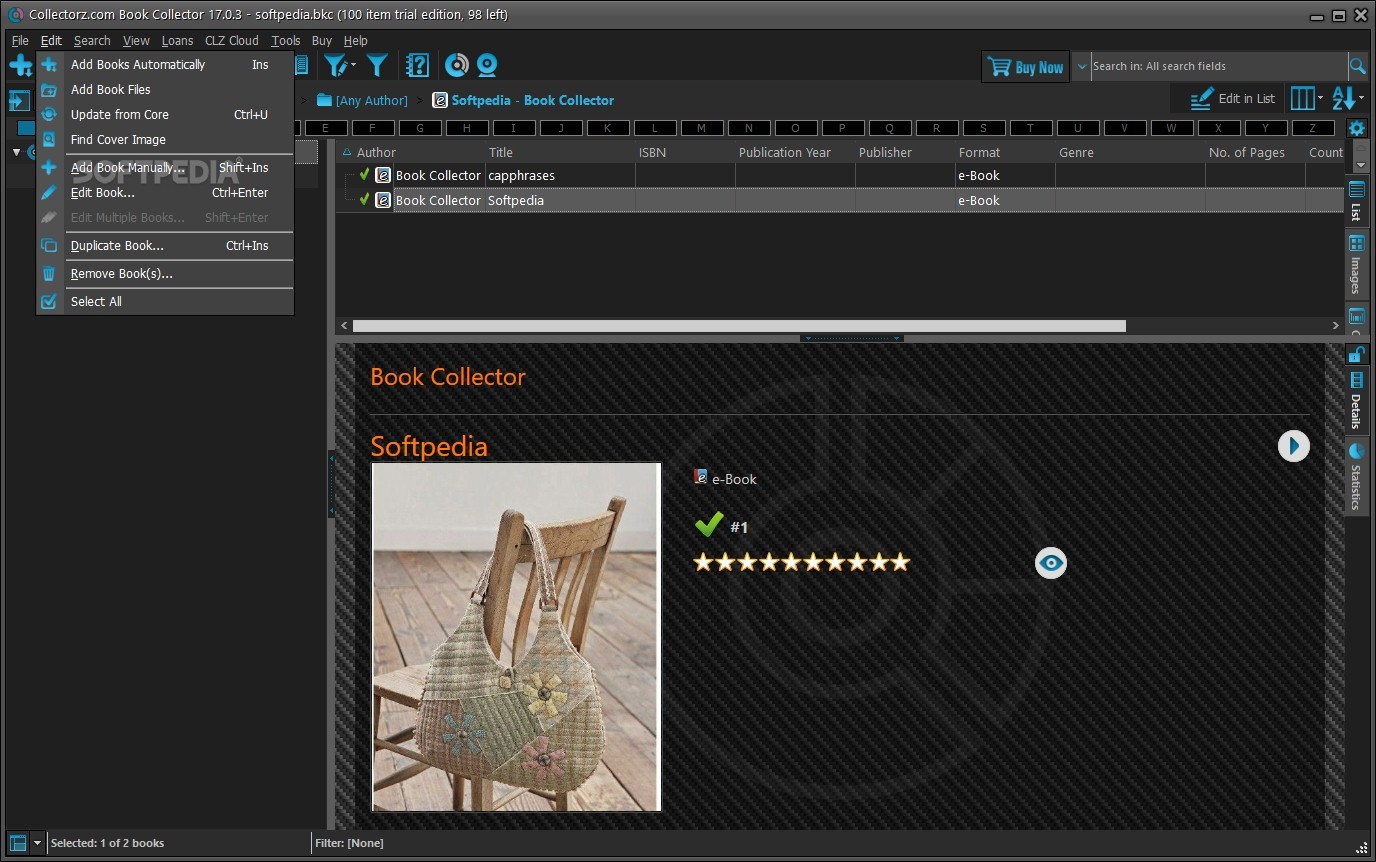Screen dimensions: 1376x862
Task: Click the plain funnel filter icon
Action: tap(377, 65)
